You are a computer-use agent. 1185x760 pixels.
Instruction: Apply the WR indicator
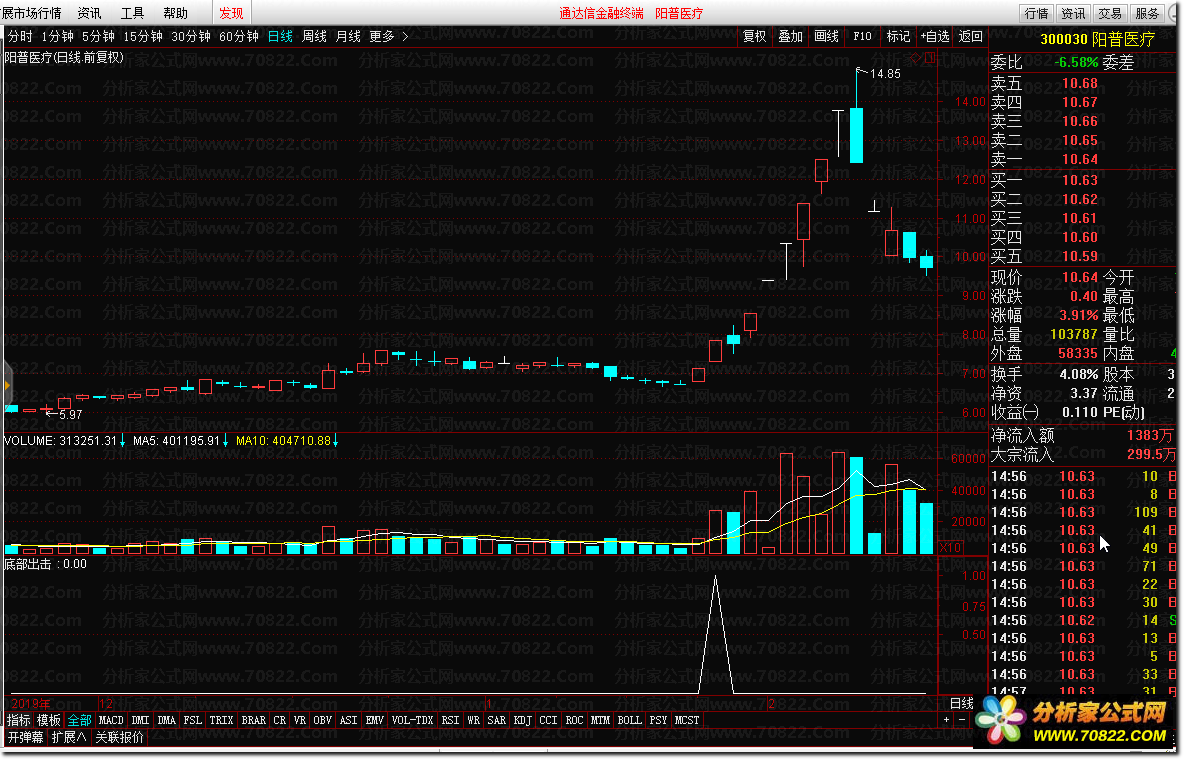474,720
